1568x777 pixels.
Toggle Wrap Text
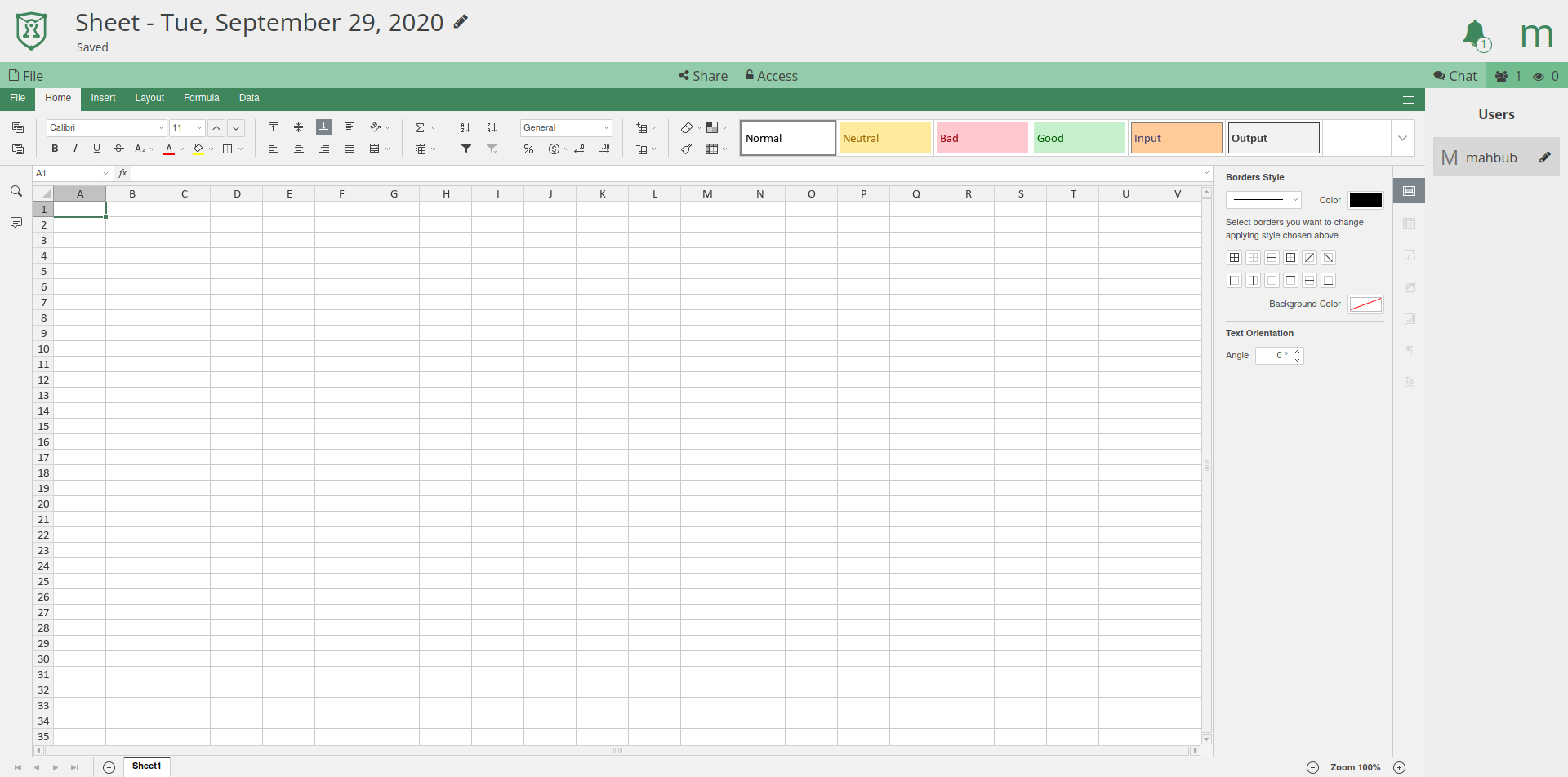350,128
